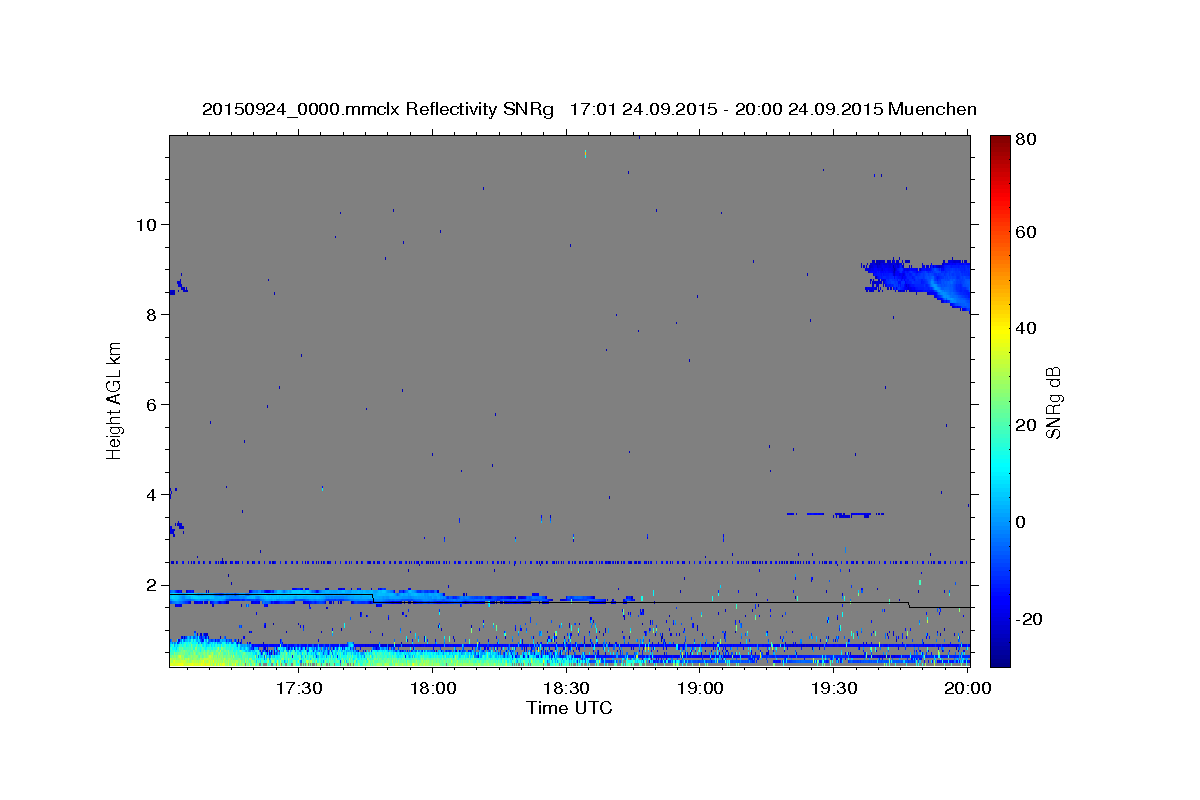Select the 'Height AGL km' axis label
This screenshot has height=800, width=1200.
[115, 400]
